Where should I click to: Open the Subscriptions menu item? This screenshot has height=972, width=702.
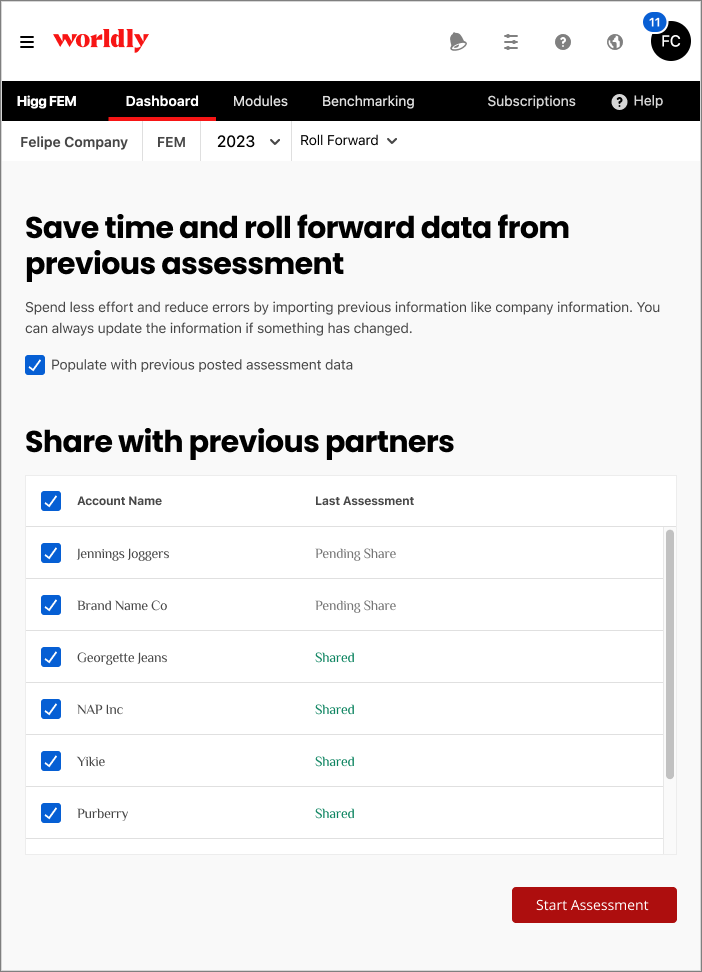pyautogui.click(x=531, y=101)
